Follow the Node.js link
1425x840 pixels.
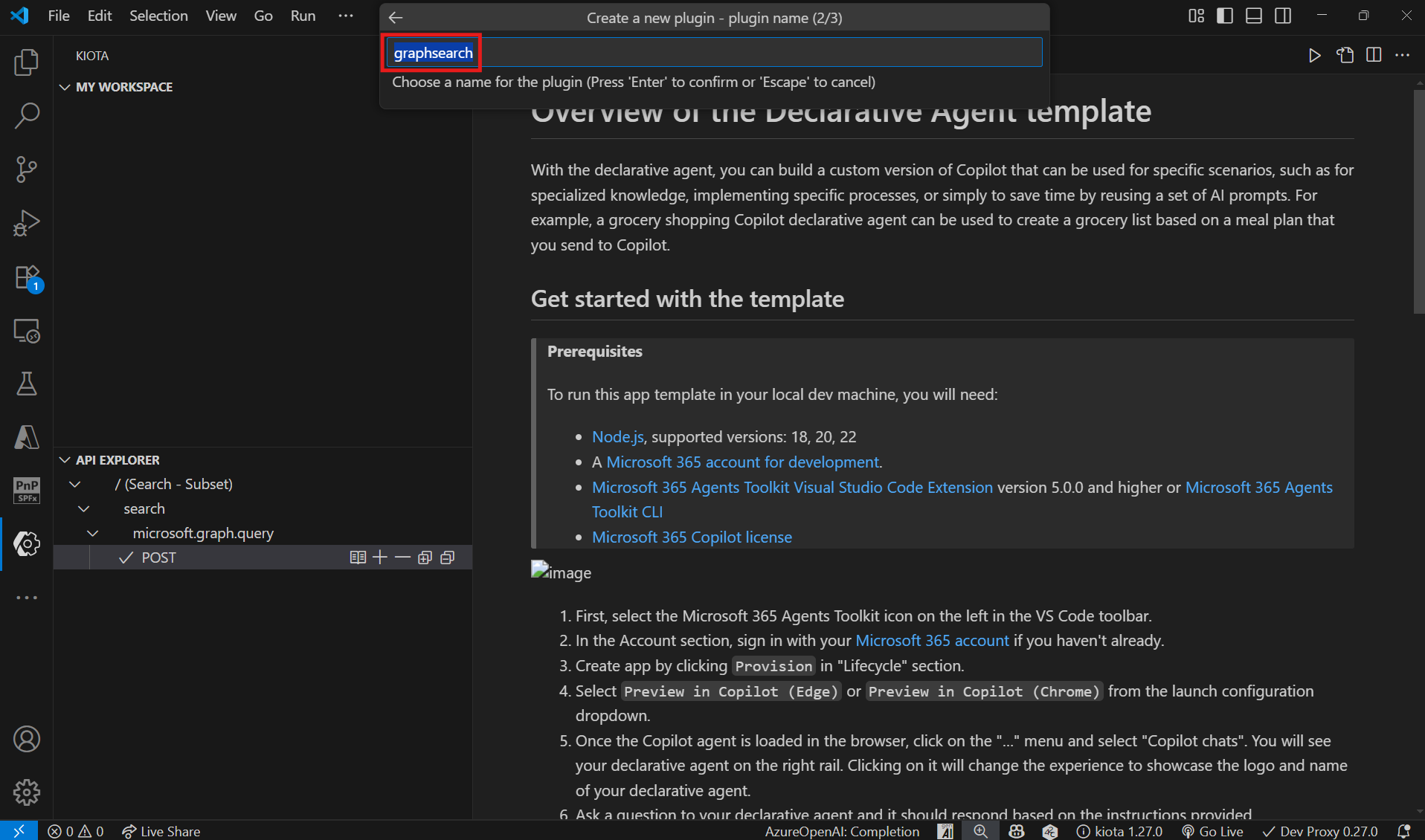pyautogui.click(x=618, y=437)
